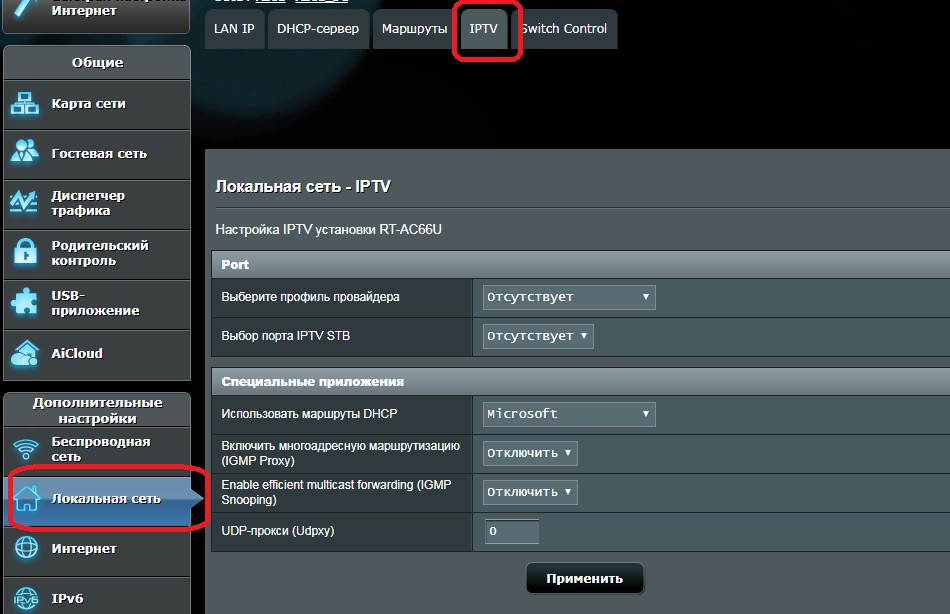
Task: Open Родительский контроль menu label
Action: tap(100, 253)
